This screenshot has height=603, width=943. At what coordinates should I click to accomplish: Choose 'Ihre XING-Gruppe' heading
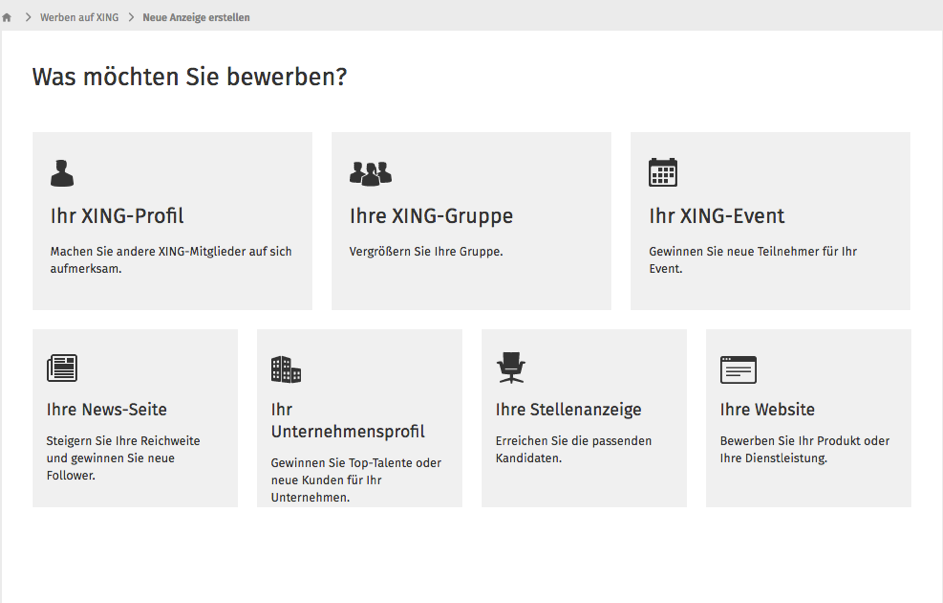click(431, 216)
